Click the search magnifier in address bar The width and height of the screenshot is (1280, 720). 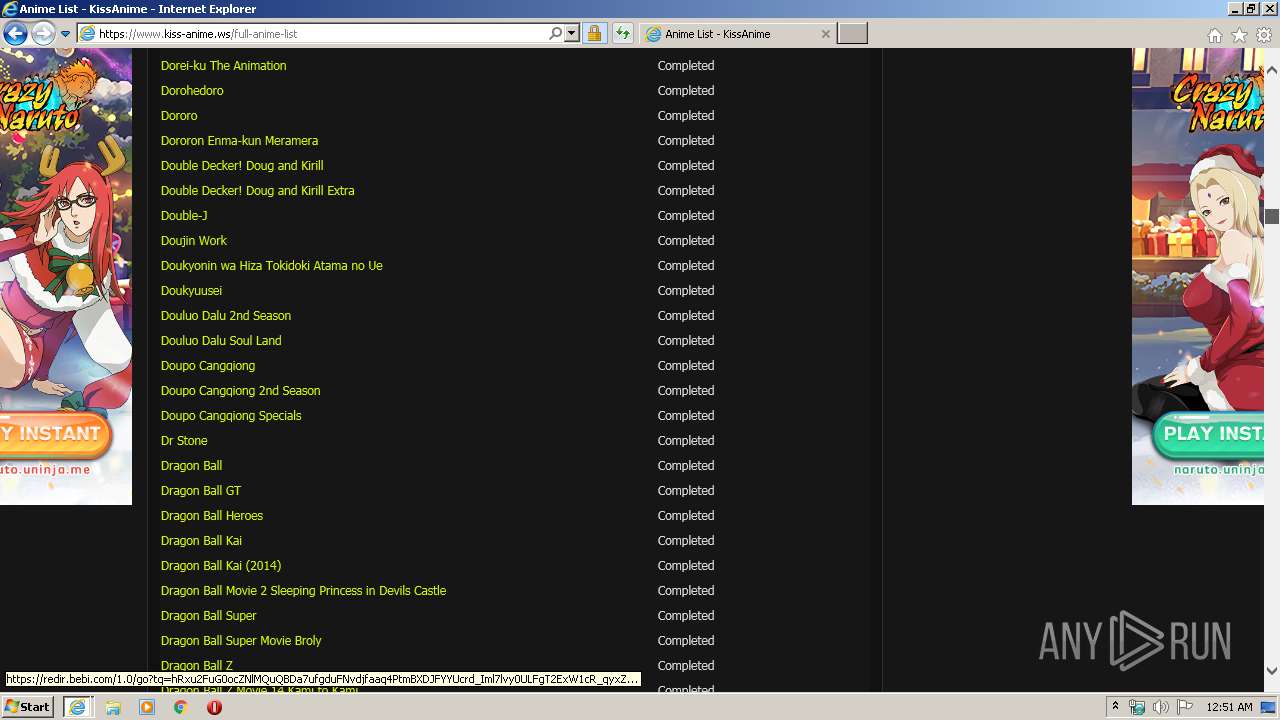[x=556, y=33]
